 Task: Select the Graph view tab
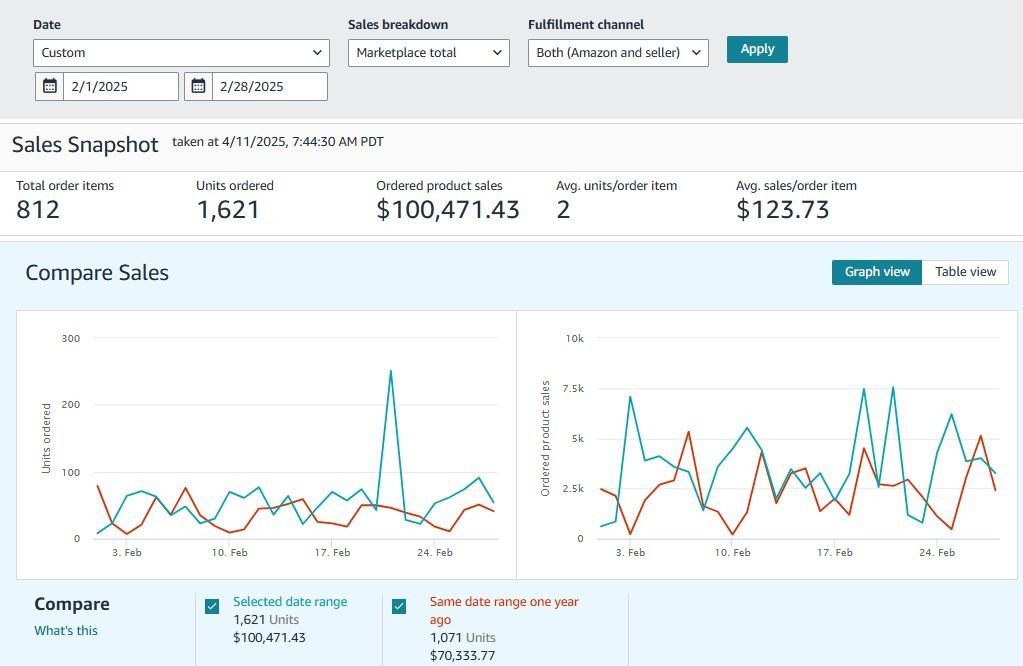tap(877, 272)
